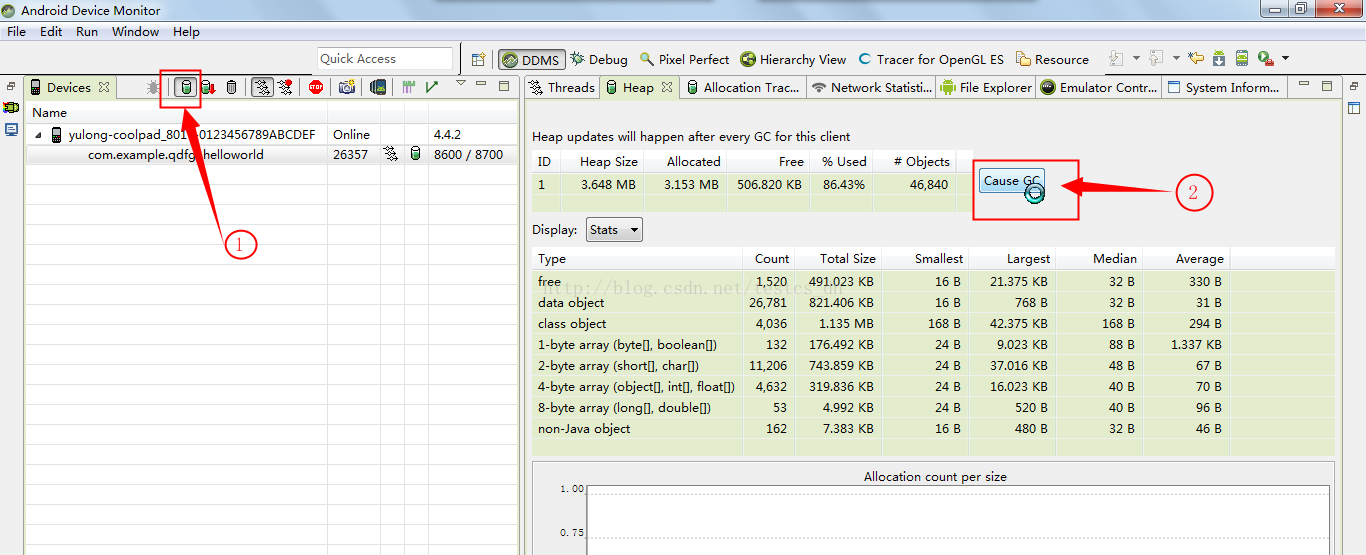Image resolution: width=1366 pixels, height=555 pixels.
Task: Click the Start OpenGL Trace icon
Action: coord(431,88)
